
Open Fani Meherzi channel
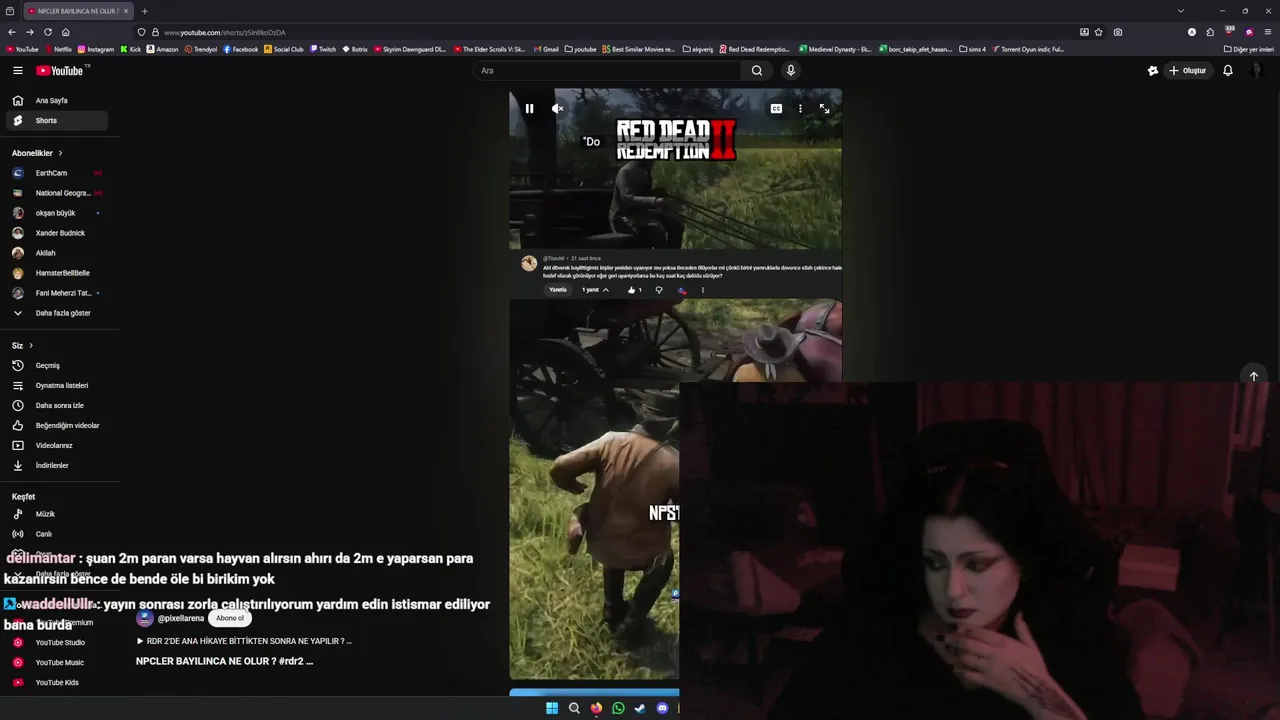56,293
